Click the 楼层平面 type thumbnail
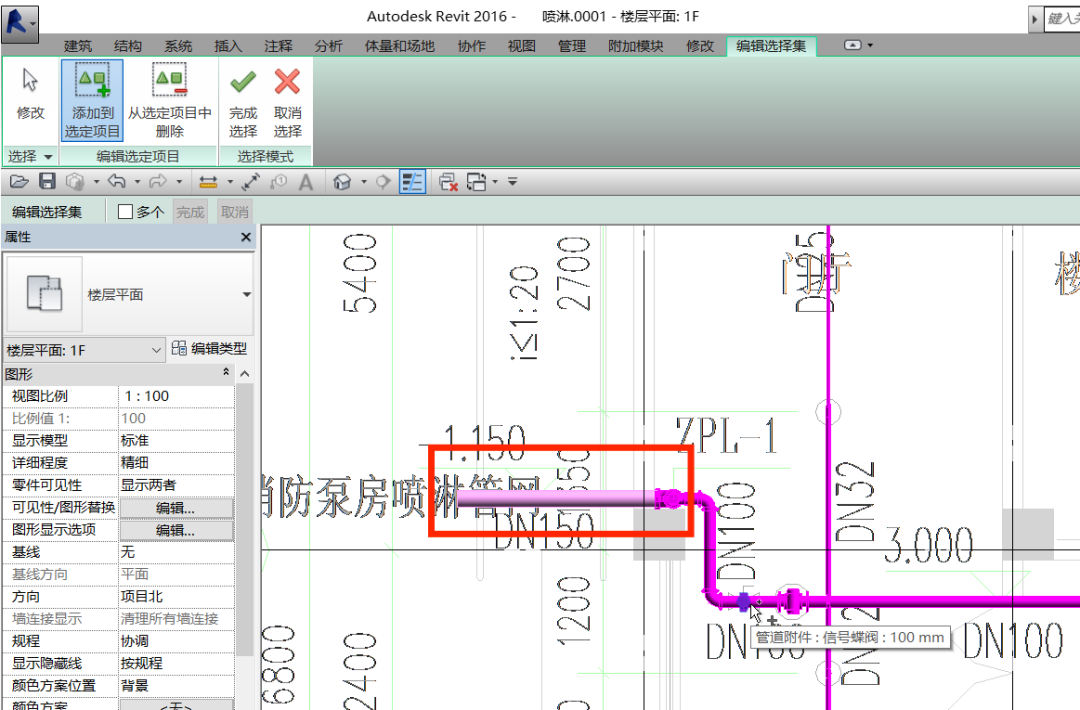This screenshot has height=710, width=1080. [44, 294]
